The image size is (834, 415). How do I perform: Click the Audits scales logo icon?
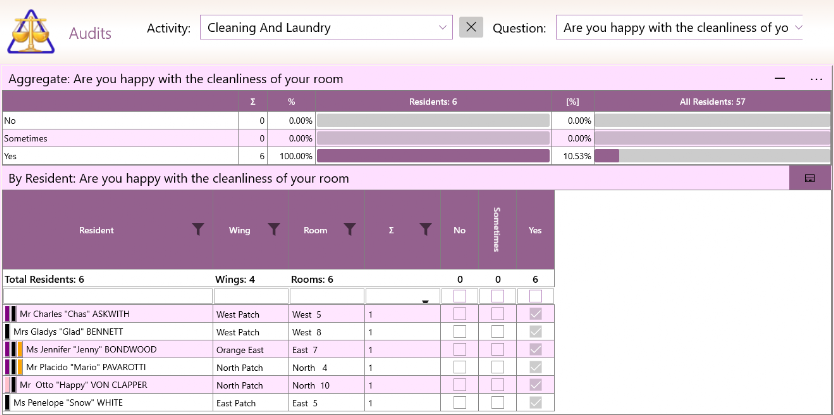[31, 31]
